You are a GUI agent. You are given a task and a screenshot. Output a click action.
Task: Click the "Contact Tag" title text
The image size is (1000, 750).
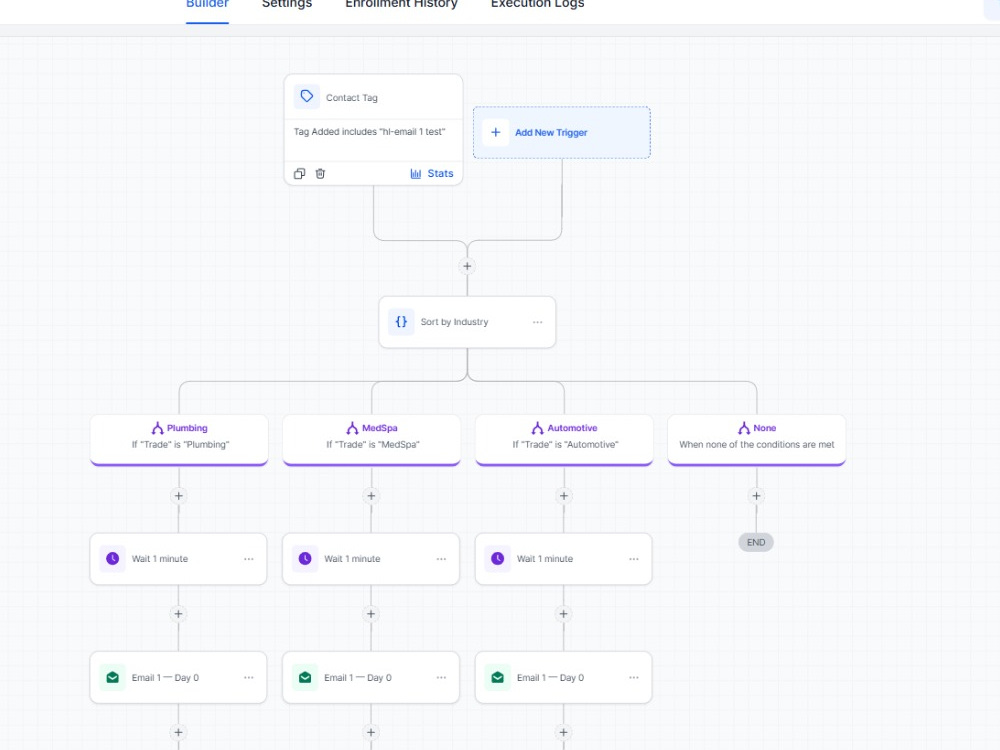[352, 98]
